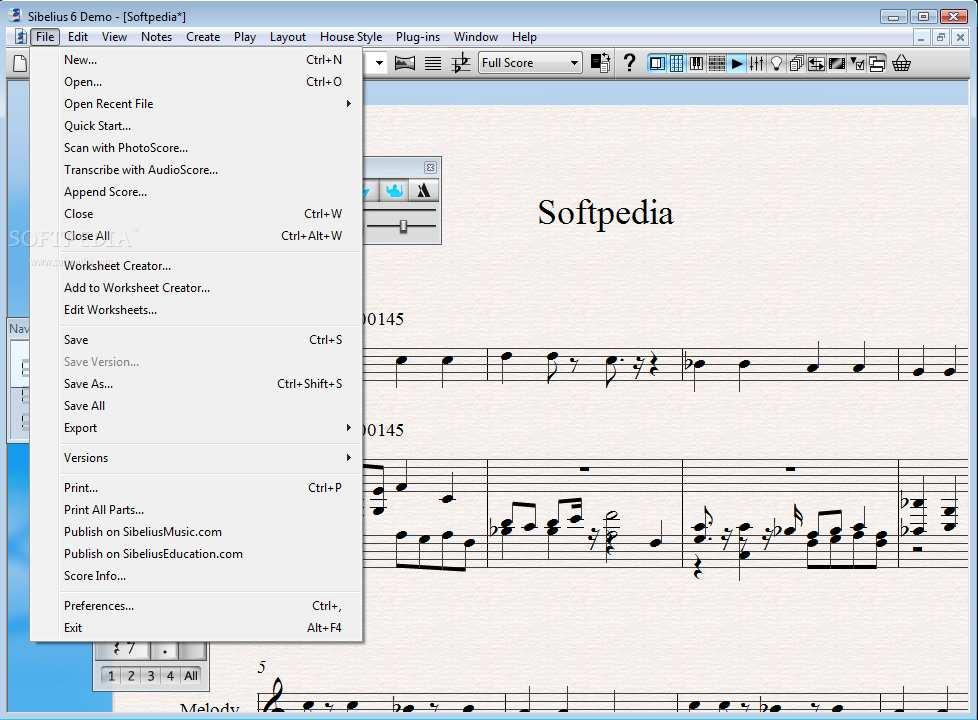Toggle the Transposing Score icon
This screenshot has height=720, width=978.
461,63
